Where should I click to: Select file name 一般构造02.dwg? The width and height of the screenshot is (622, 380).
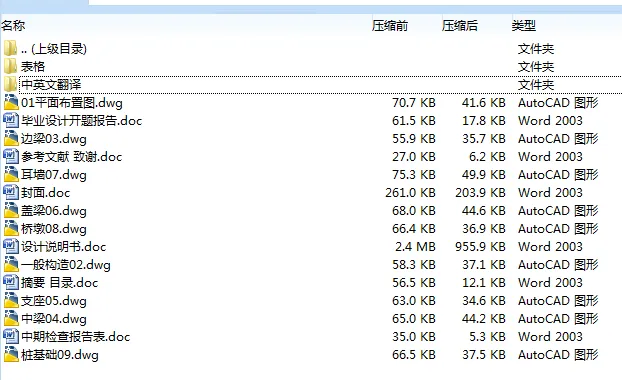(66, 265)
